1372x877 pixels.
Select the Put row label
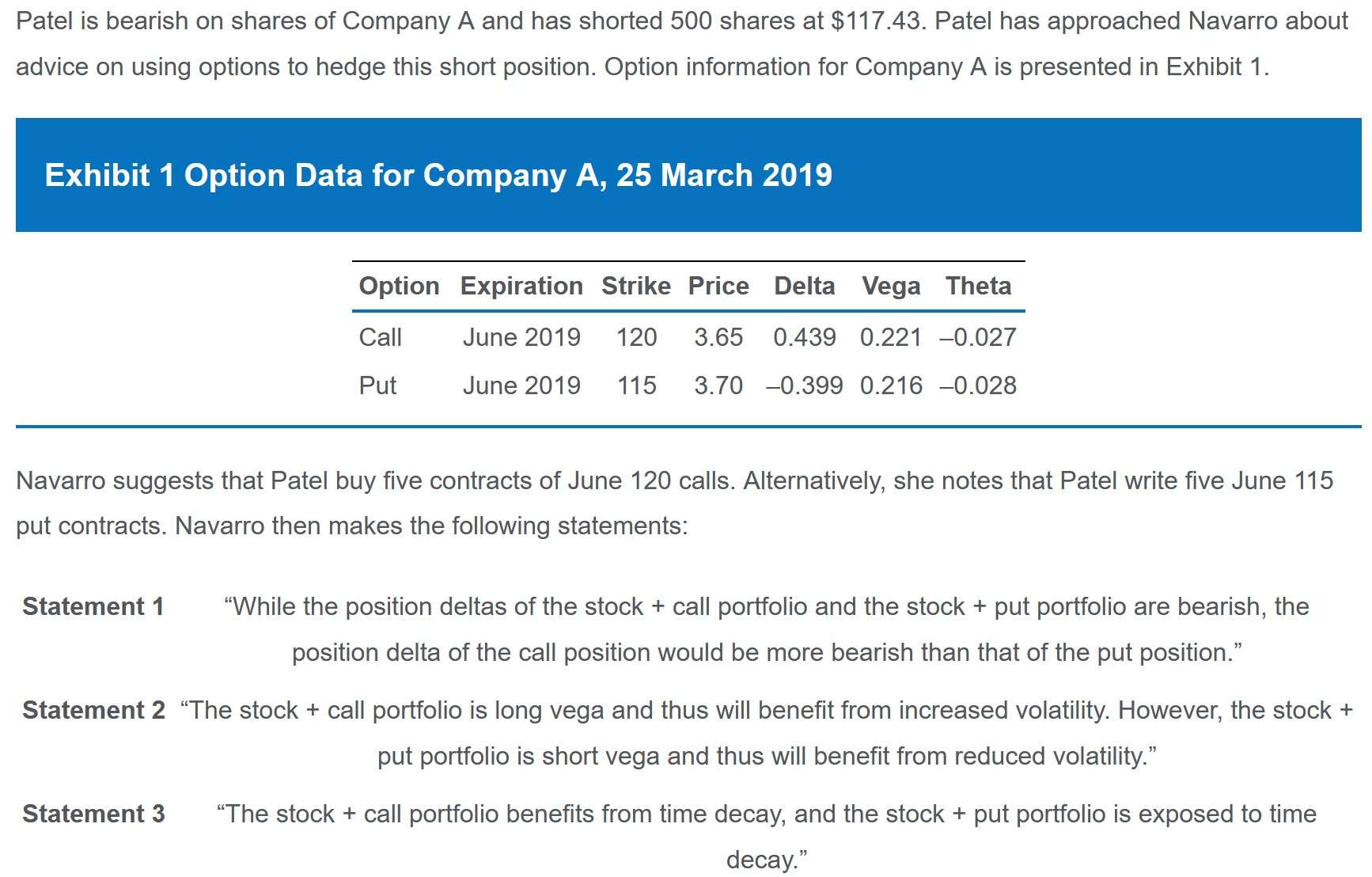[x=377, y=385]
